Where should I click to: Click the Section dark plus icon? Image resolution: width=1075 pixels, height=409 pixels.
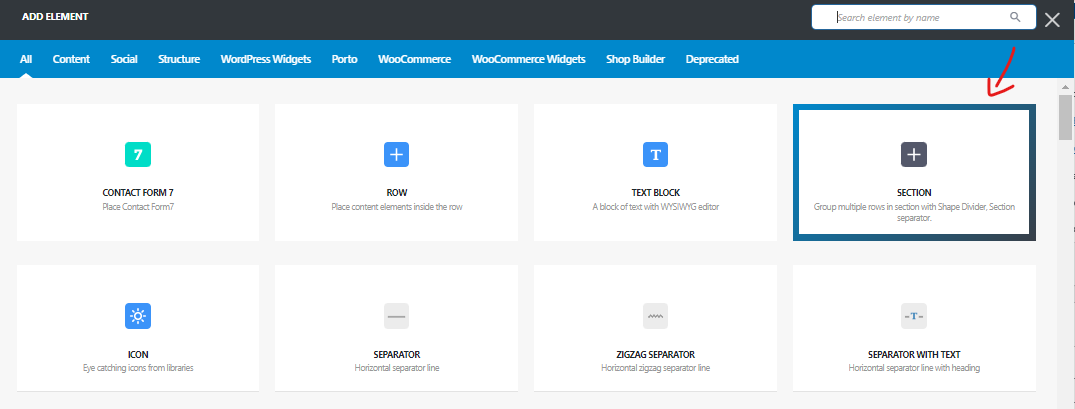click(914, 154)
